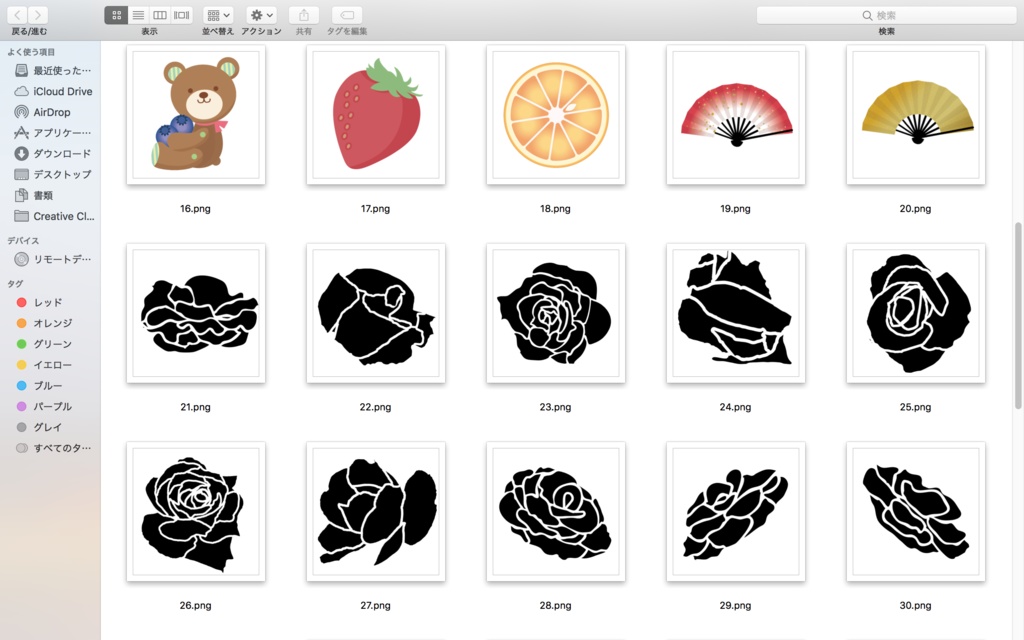Click the desktop monitor icon
1024x640 pixels.
[22, 174]
